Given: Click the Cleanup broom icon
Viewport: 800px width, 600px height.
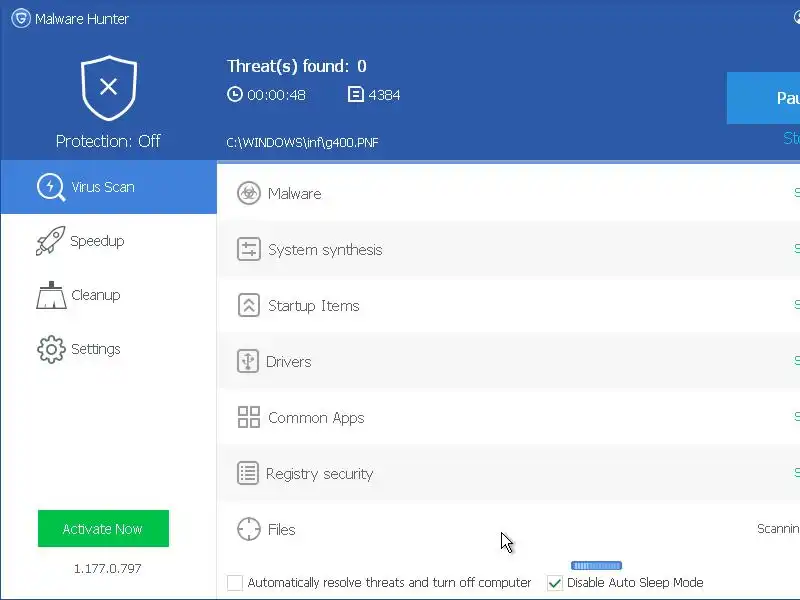Looking at the screenshot, I should click(51, 295).
